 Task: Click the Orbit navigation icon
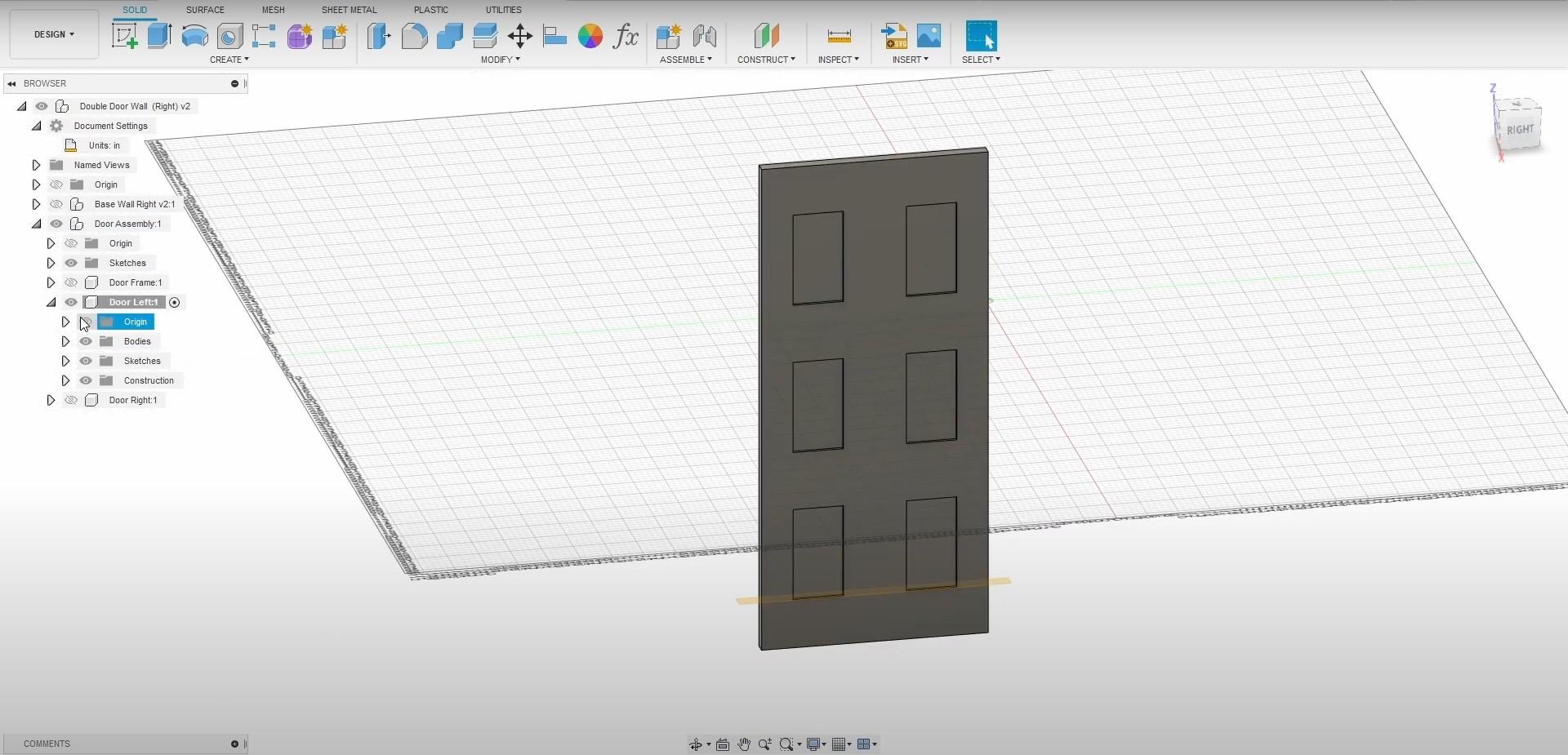tap(696, 744)
